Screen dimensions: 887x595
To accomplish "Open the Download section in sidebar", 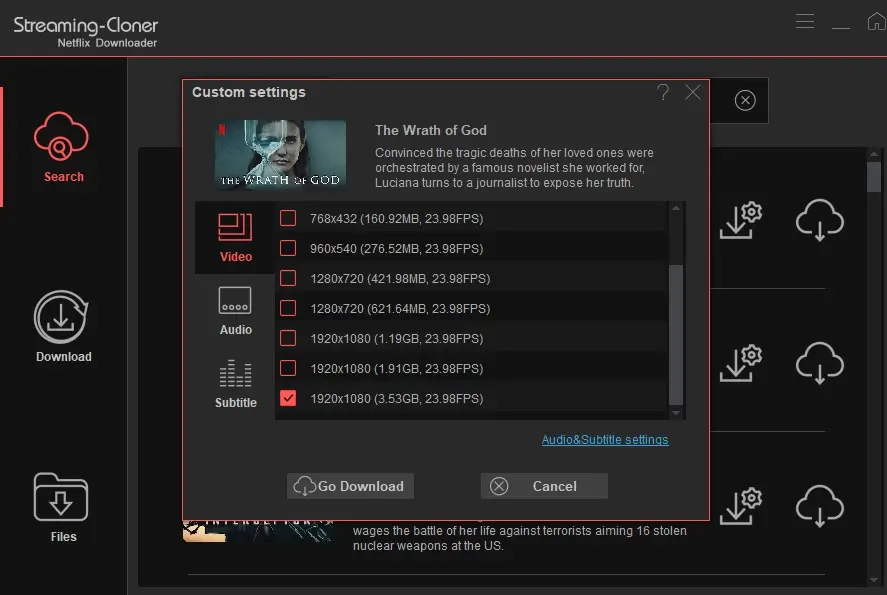I will pyautogui.click(x=62, y=326).
